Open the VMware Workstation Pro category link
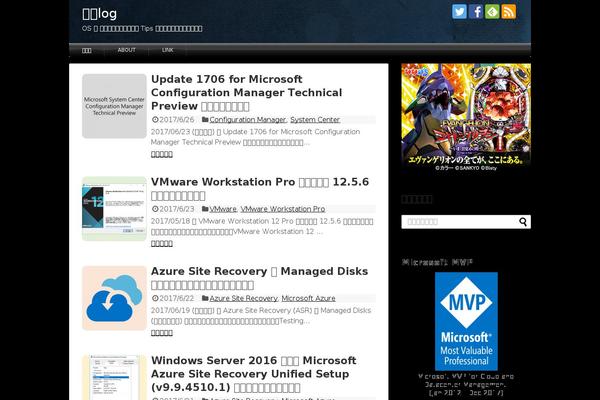The height and width of the screenshot is (400, 600). pos(283,209)
